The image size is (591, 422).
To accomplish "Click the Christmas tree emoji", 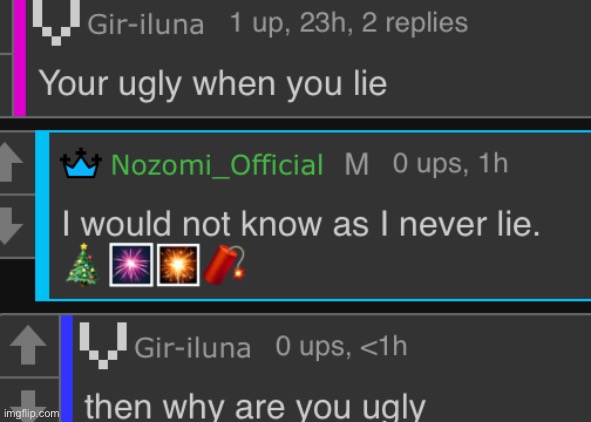I will click(83, 265).
